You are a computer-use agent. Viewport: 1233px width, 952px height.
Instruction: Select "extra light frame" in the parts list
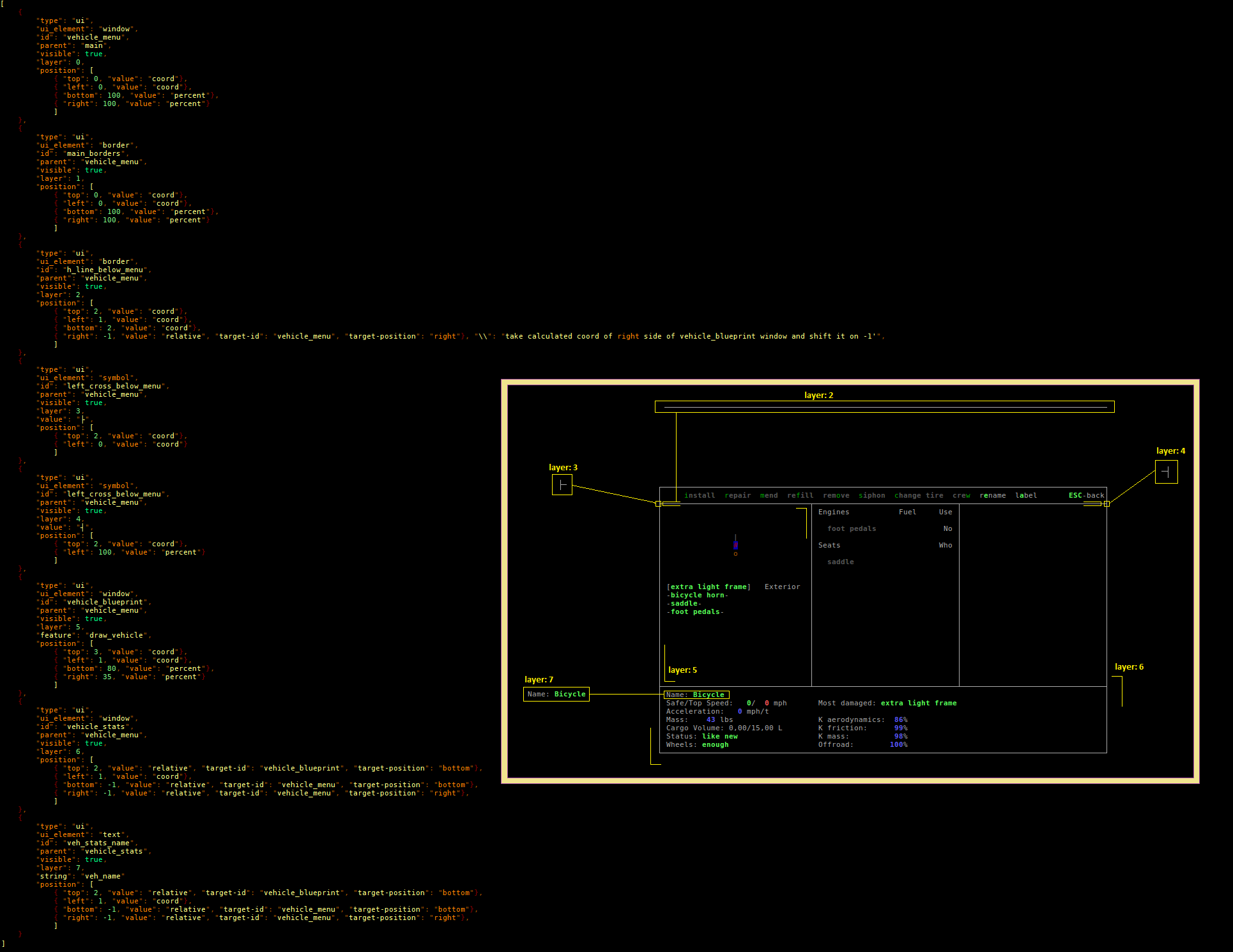coord(708,587)
